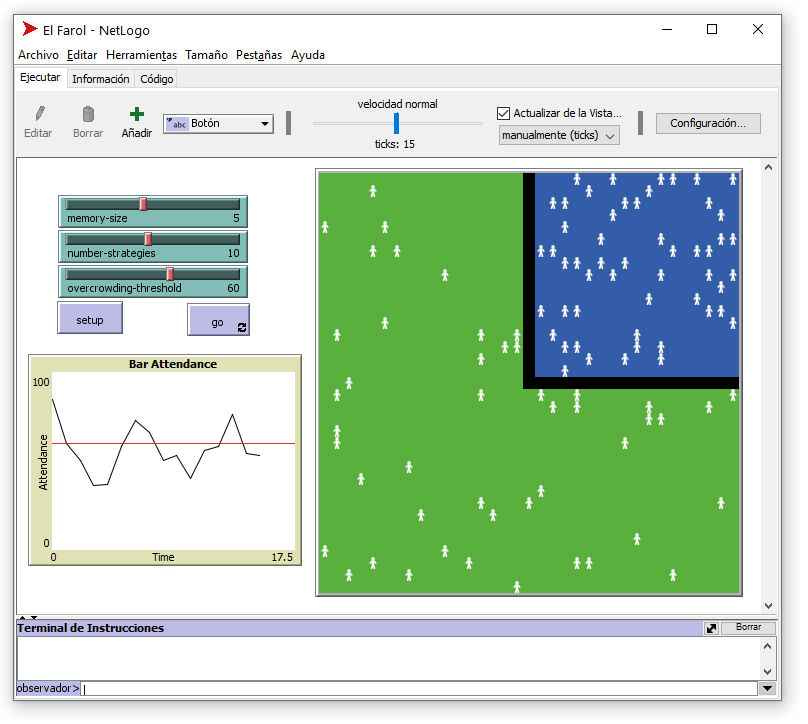Image resolution: width=808 pixels, height=724 pixels.
Task: Click the 17.5 value on the plot axis
Action: 282,558
